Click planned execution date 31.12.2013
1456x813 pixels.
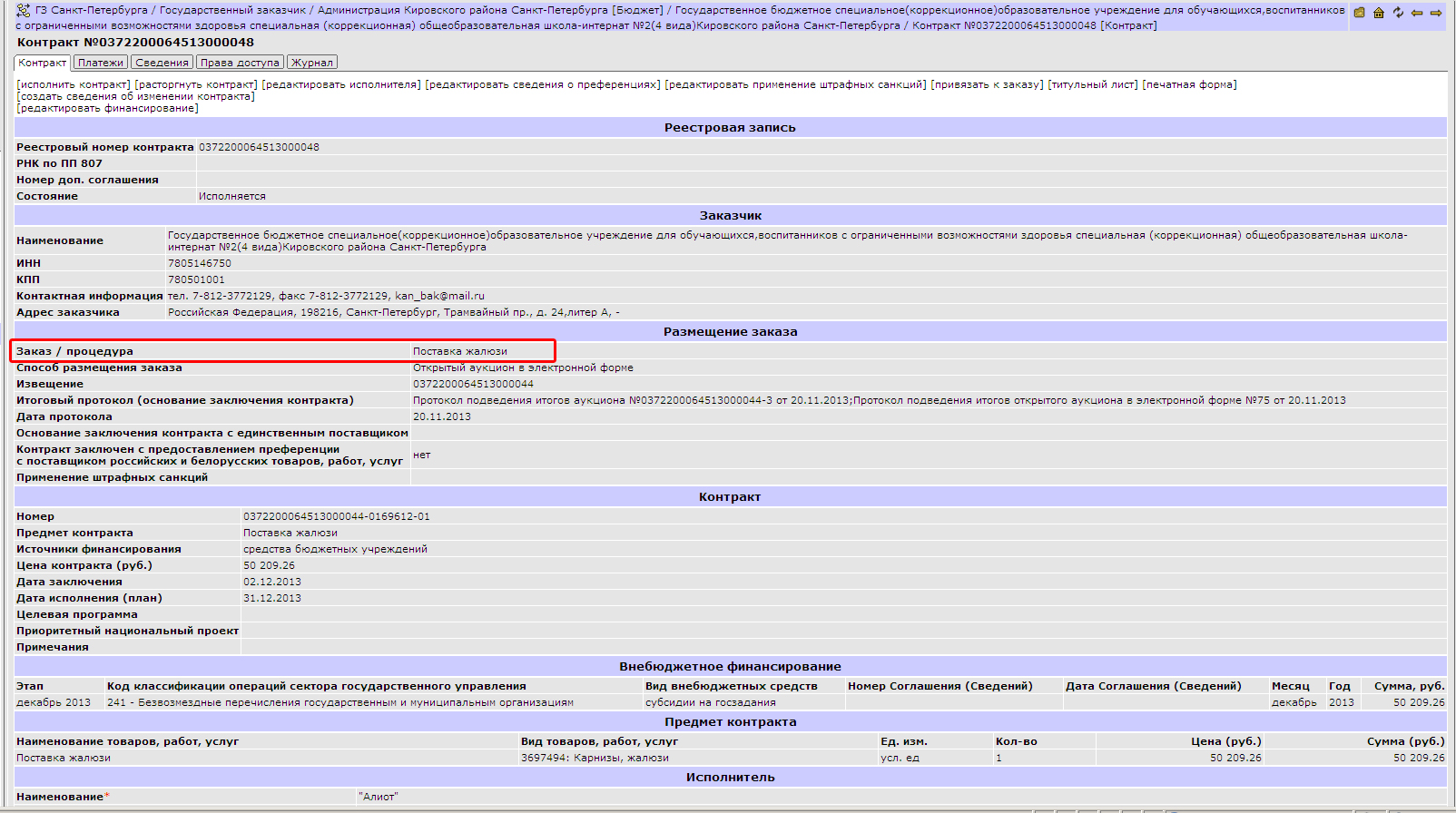pyautogui.click(x=272, y=598)
